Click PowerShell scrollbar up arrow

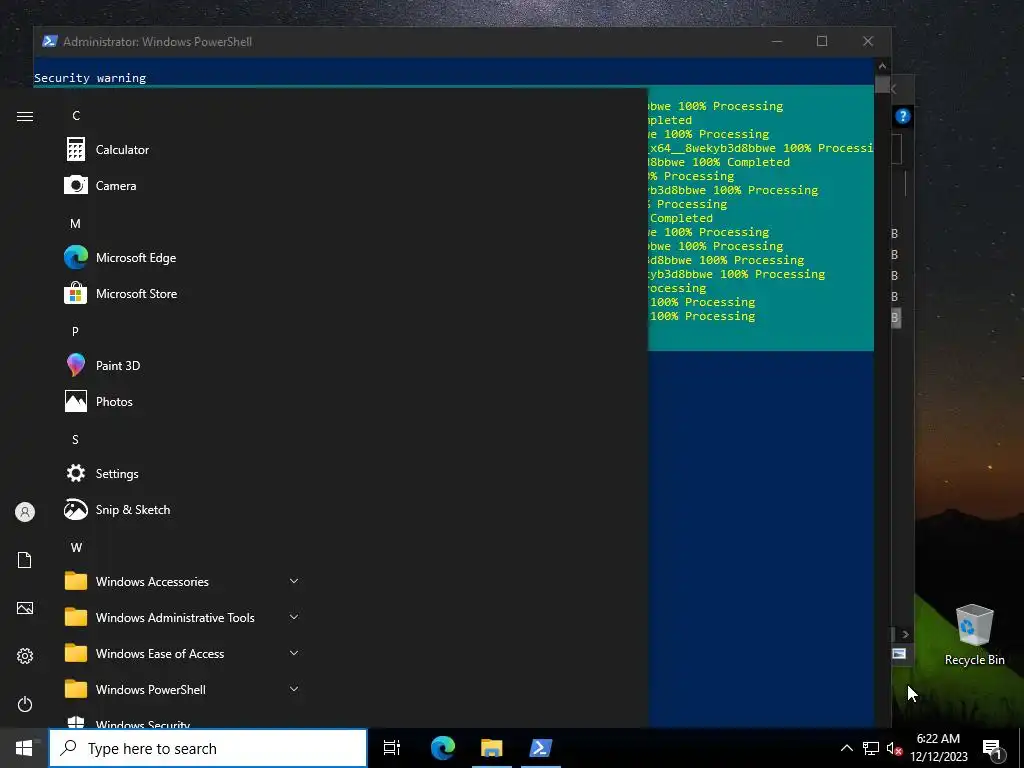point(882,66)
